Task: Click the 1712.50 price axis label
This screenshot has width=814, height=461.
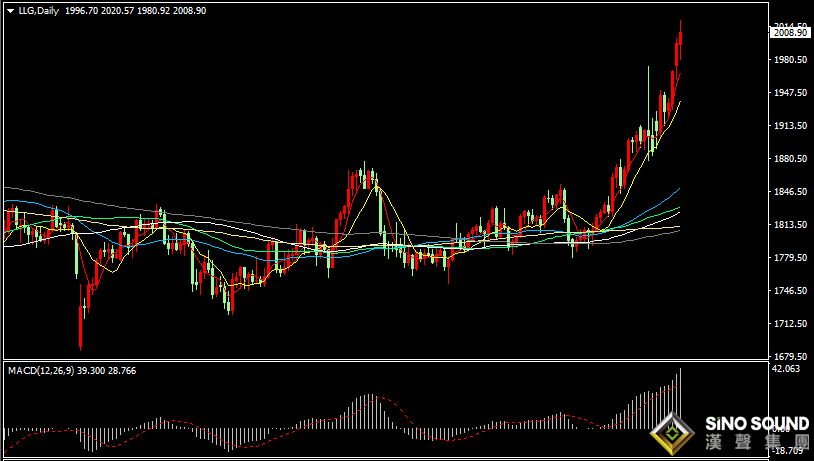Action: click(x=790, y=323)
